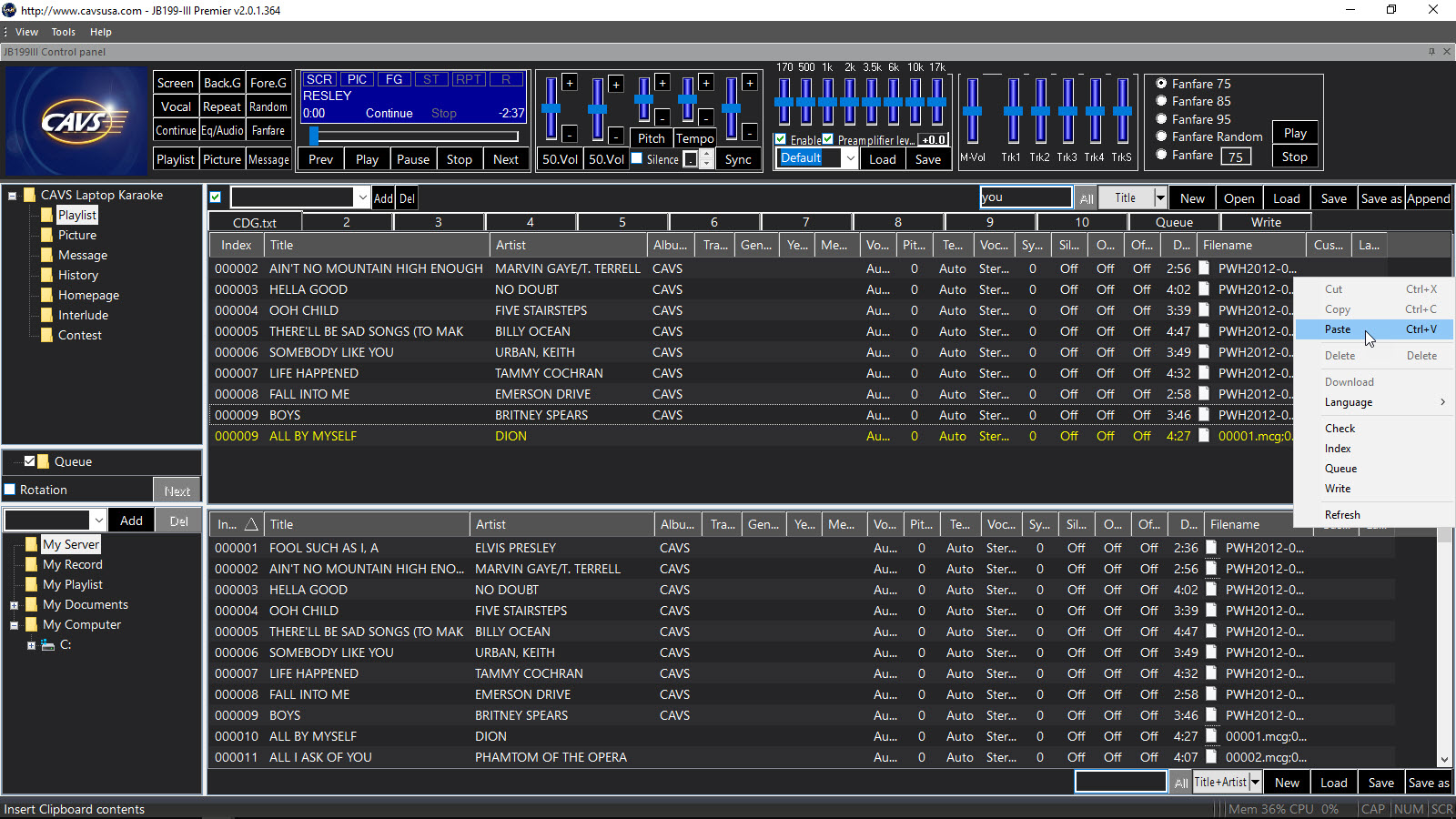Screen dimensions: 1456x819
Task: Click the History folder icon
Action: (47, 275)
